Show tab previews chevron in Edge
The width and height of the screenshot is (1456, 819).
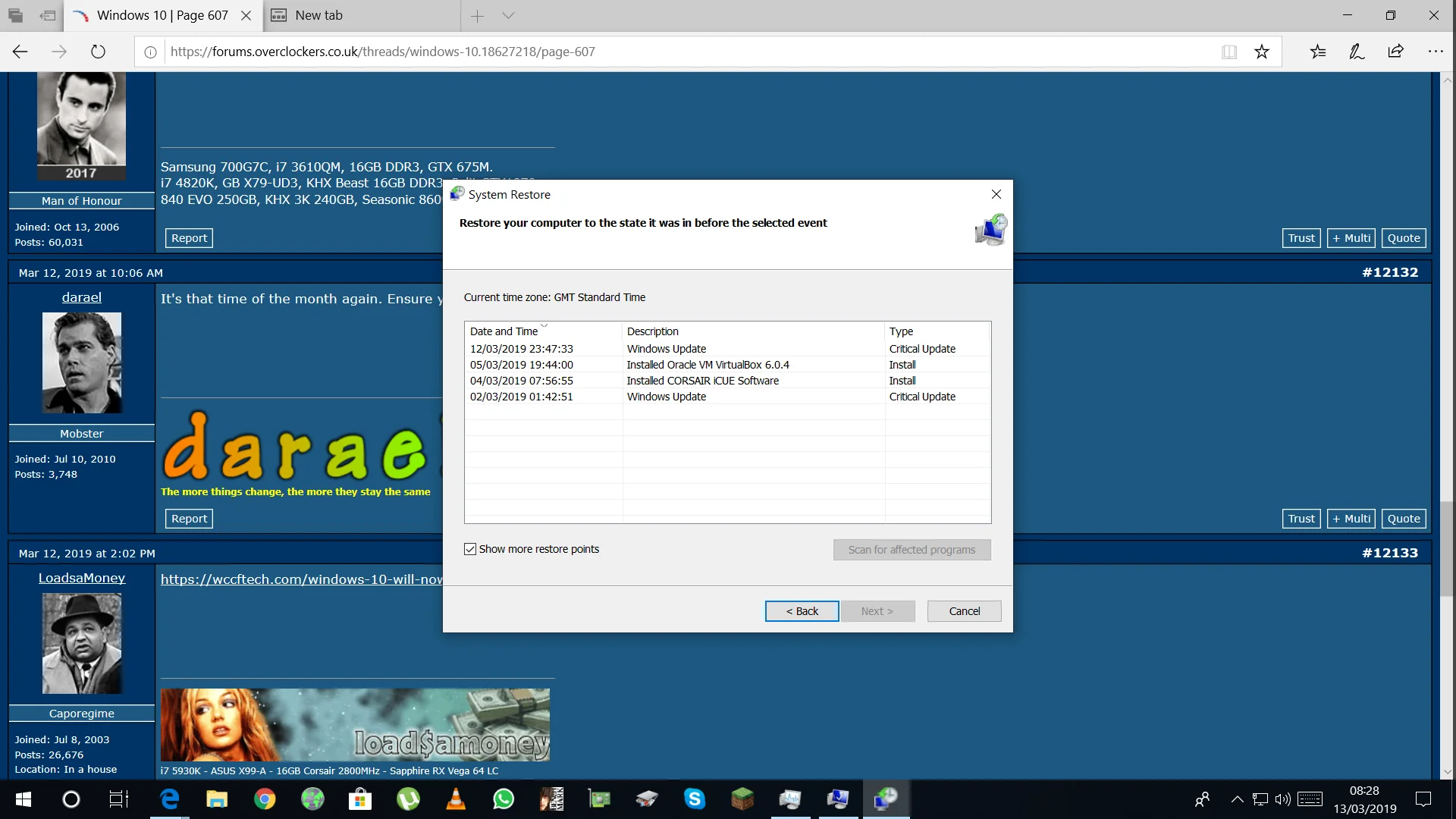(x=508, y=15)
